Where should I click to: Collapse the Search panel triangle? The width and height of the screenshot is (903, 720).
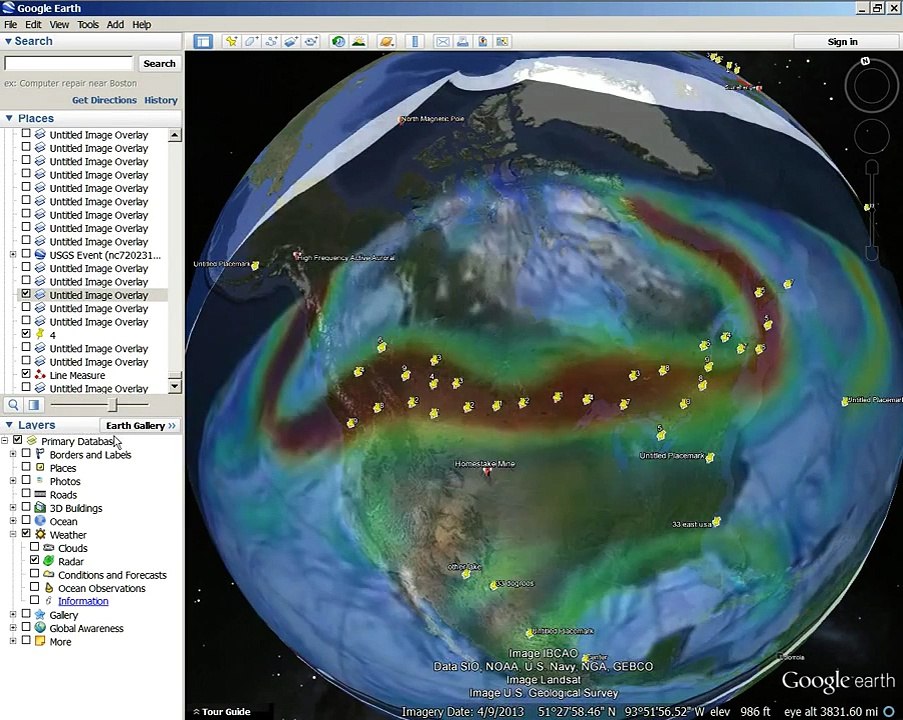point(8,41)
